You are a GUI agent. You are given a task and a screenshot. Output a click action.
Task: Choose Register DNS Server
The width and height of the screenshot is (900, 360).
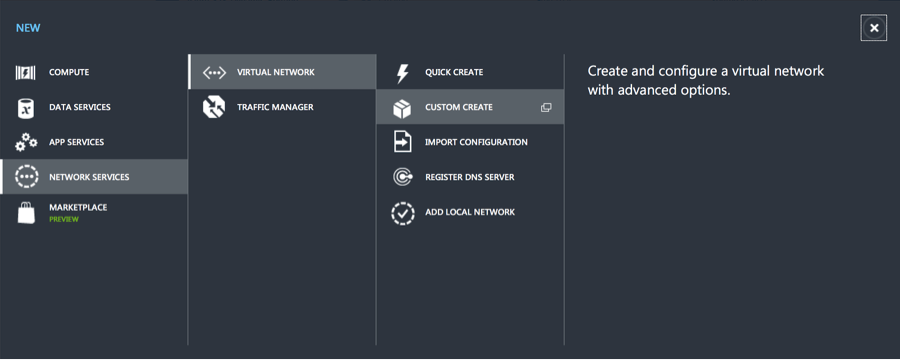coord(470,177)
